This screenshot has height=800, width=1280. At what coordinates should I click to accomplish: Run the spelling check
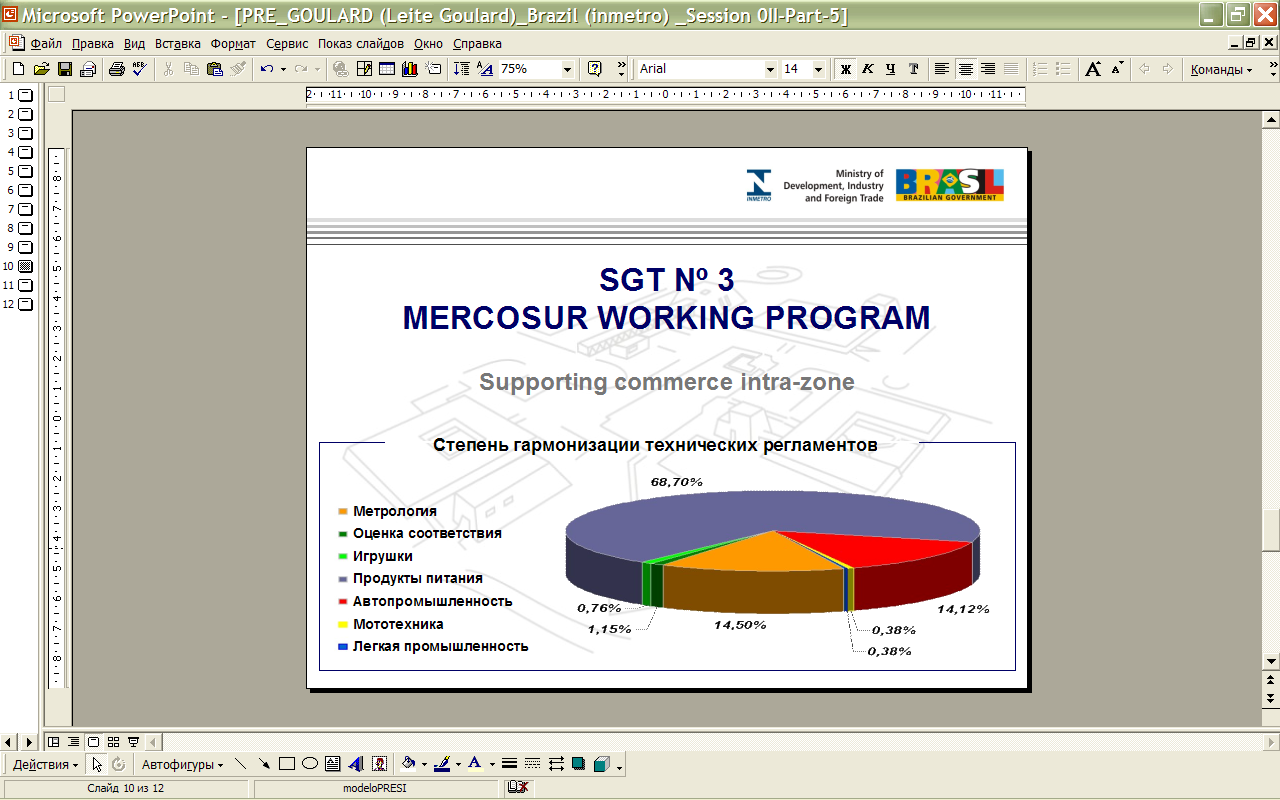pyautogui.click(x=139, y=69)
